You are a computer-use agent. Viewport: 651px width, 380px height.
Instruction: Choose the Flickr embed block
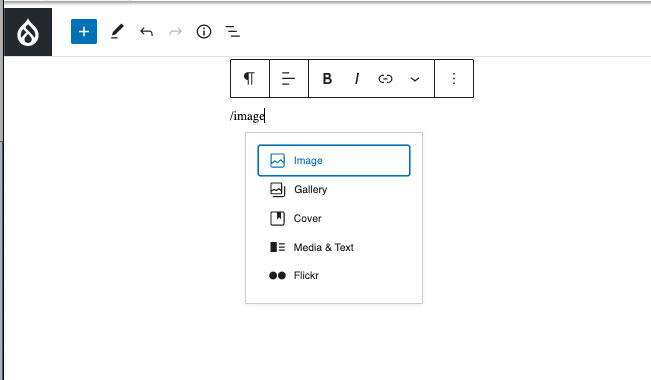[x=334, y=275]
